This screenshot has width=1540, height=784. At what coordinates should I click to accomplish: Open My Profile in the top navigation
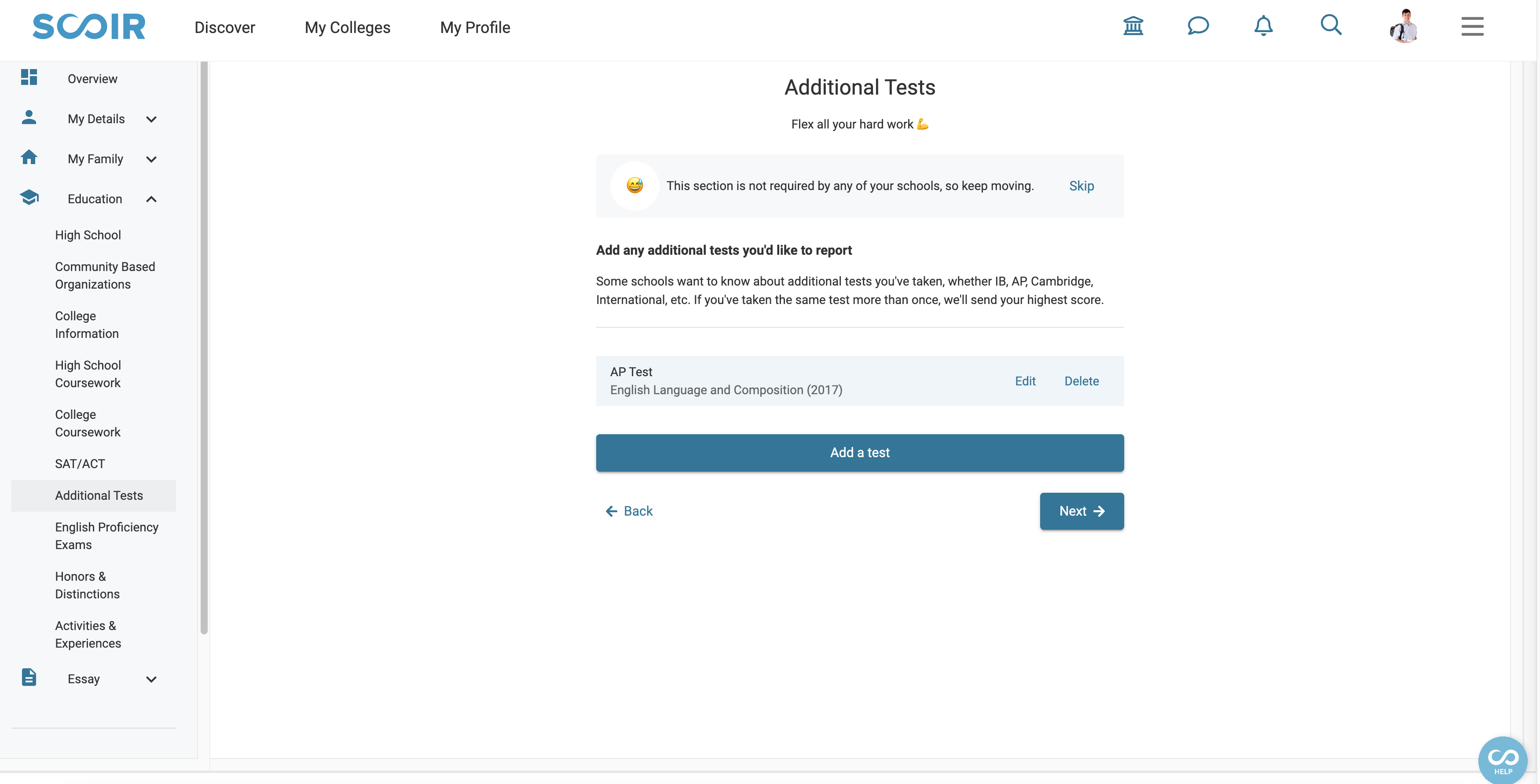[475, 27]
